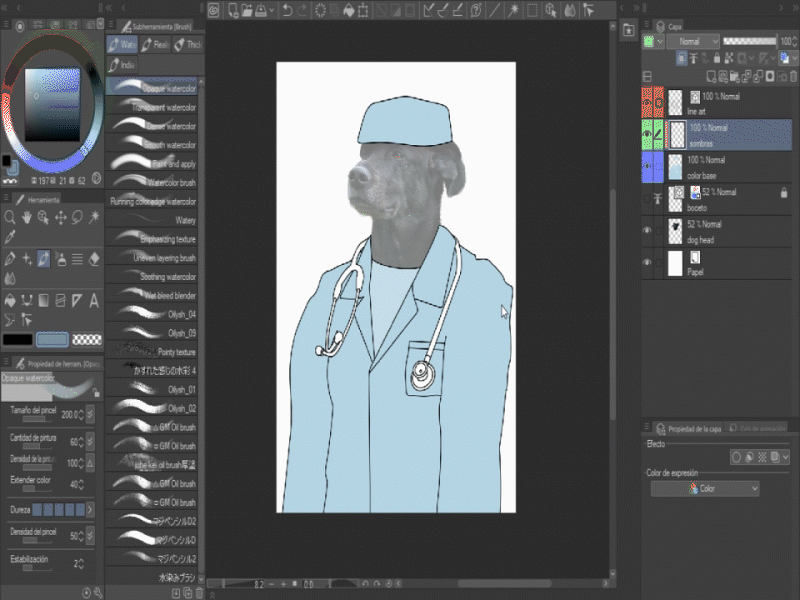This screenshot has height=600, width=800.
Task: Open the Densidad de la pintura dynamics button
Action: click(90, 463)
